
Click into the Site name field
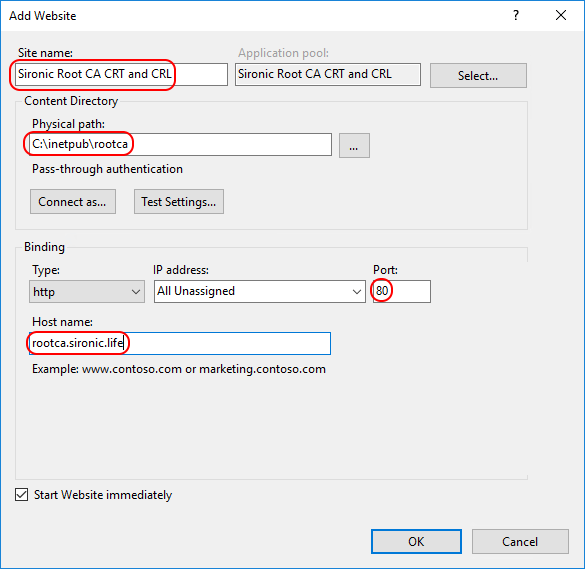click(x=121, y=74)
